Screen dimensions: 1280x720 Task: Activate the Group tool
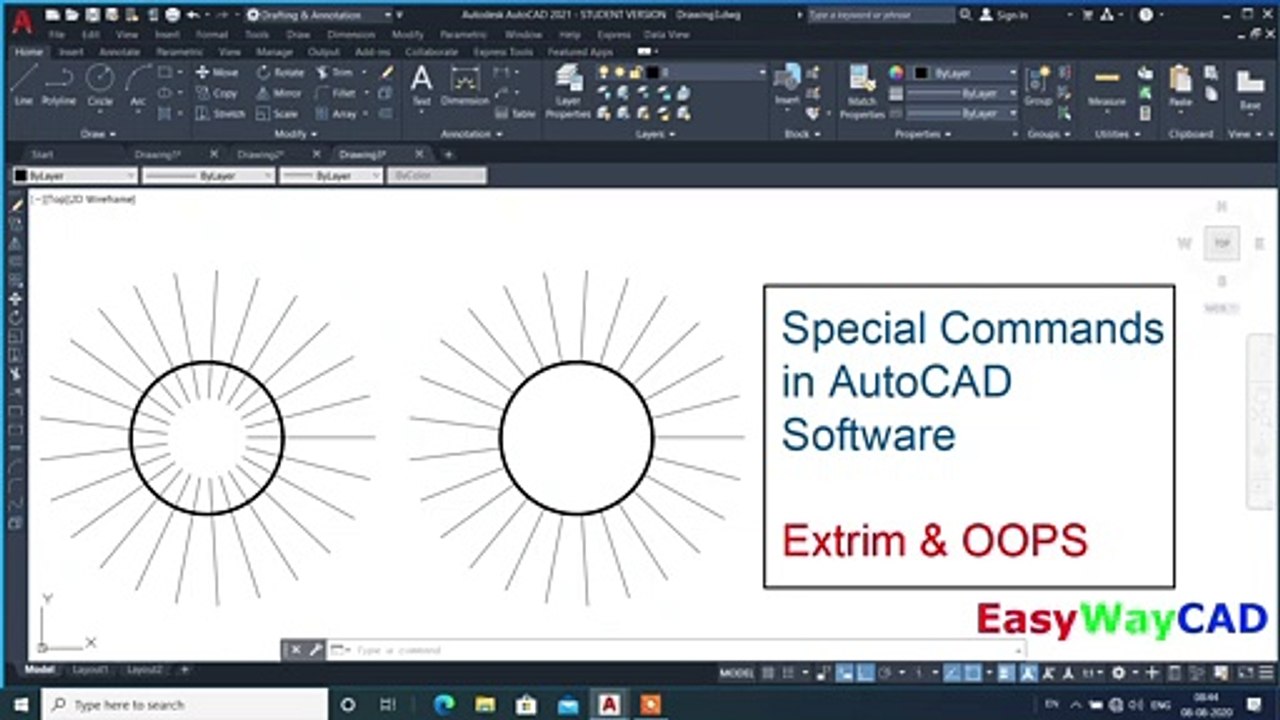coord(1038,85)
